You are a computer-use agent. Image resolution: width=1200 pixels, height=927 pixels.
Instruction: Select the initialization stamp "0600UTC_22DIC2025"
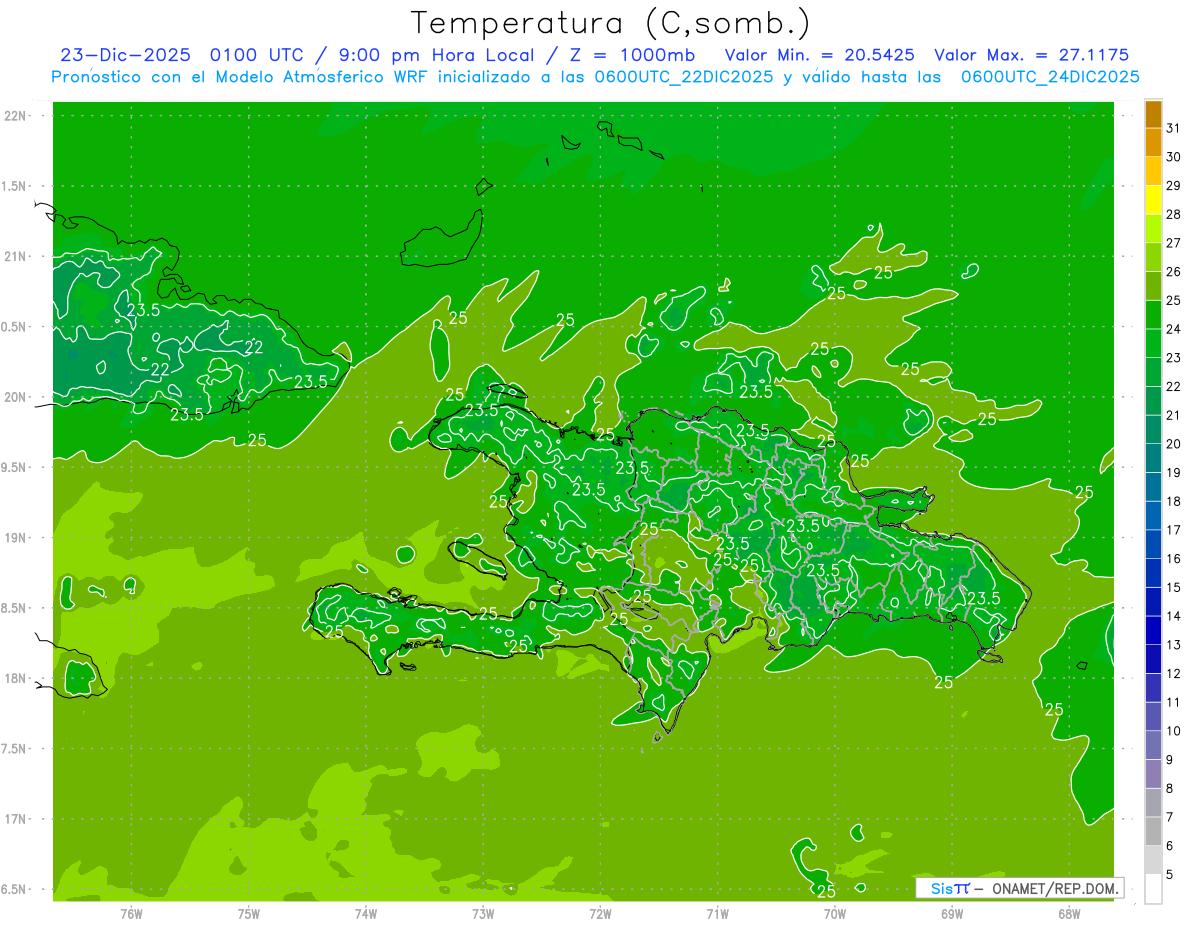pos(686,77)
